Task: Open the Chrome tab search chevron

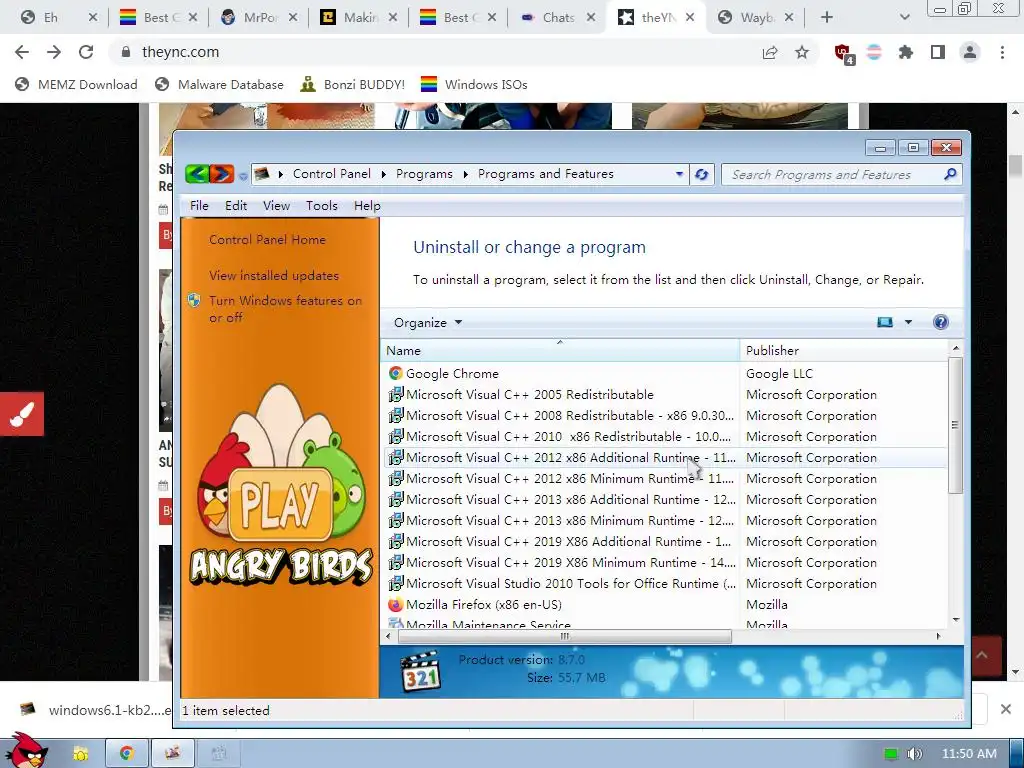Action: pos(904,18)
